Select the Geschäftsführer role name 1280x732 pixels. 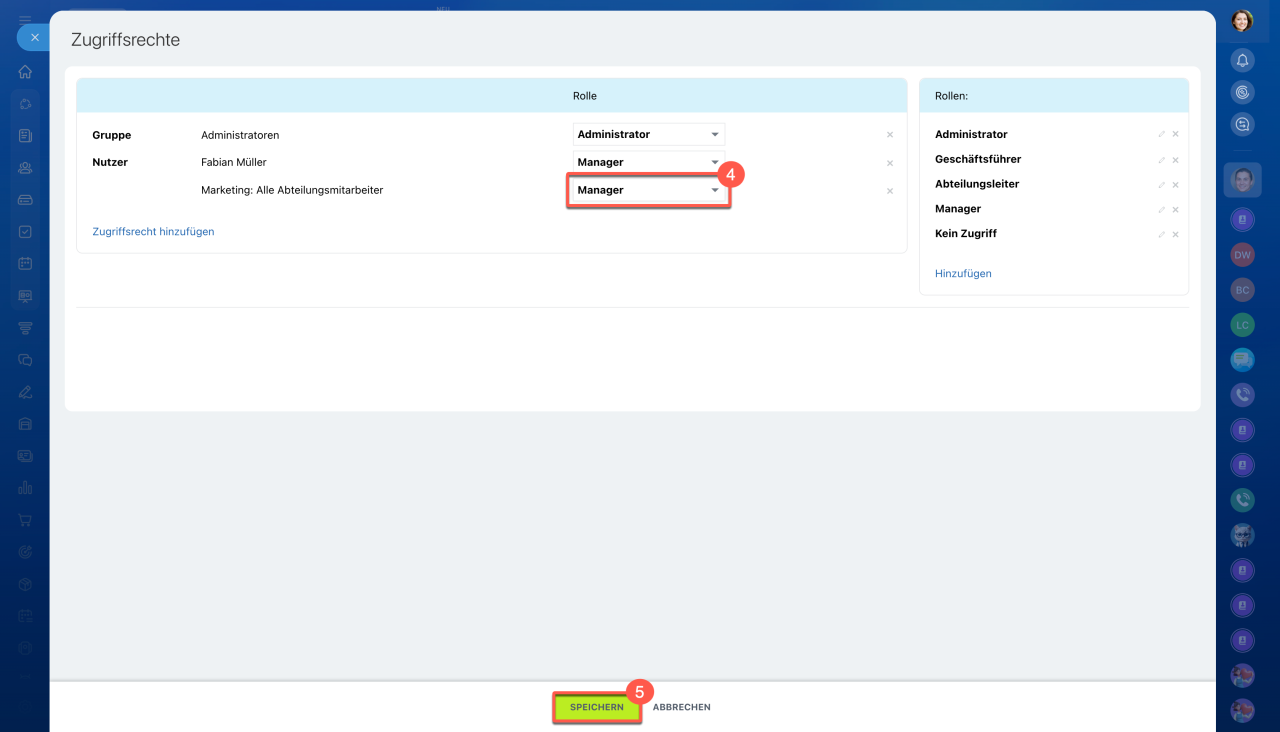tap(978, 159)
